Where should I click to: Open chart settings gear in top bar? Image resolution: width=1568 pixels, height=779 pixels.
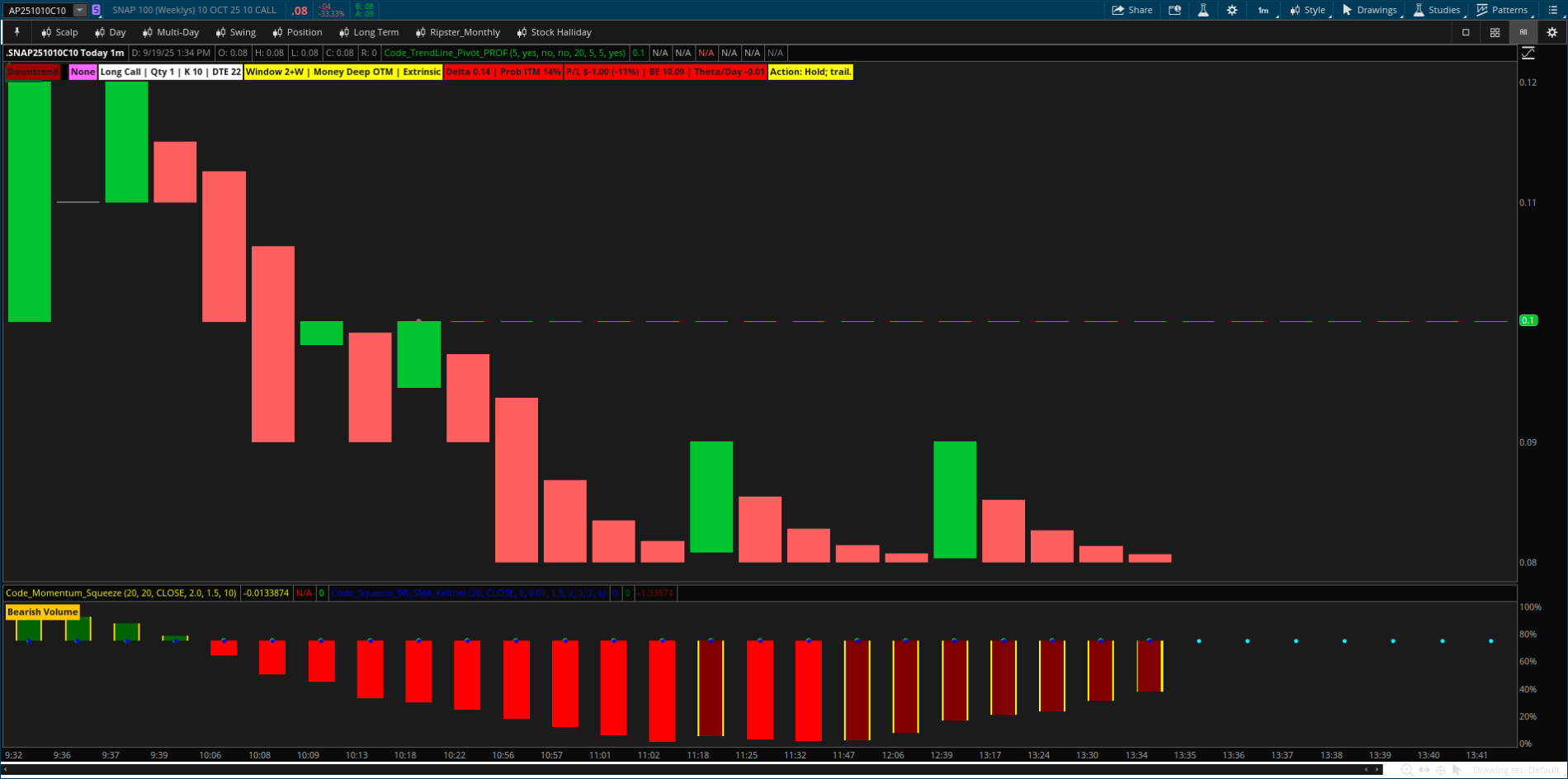(1232, 10)
